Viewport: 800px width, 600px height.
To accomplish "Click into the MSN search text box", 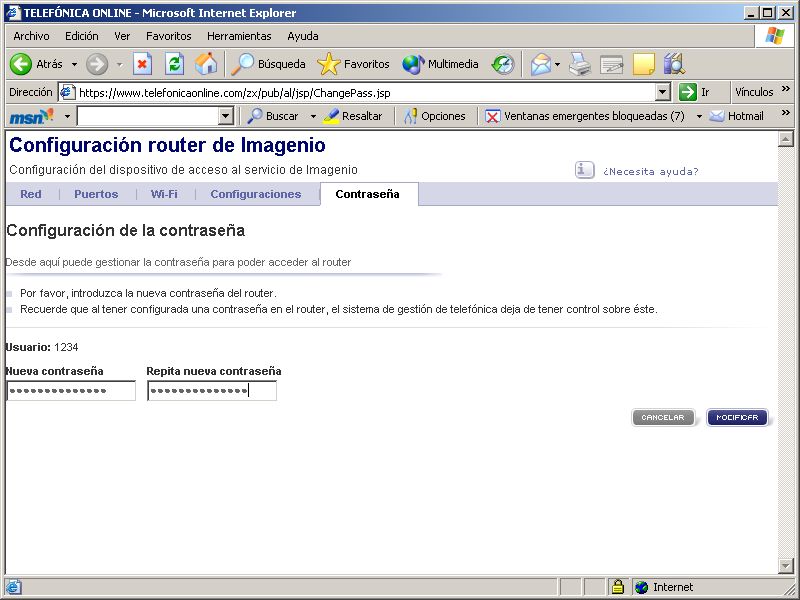I will click(x=148, y=116).
